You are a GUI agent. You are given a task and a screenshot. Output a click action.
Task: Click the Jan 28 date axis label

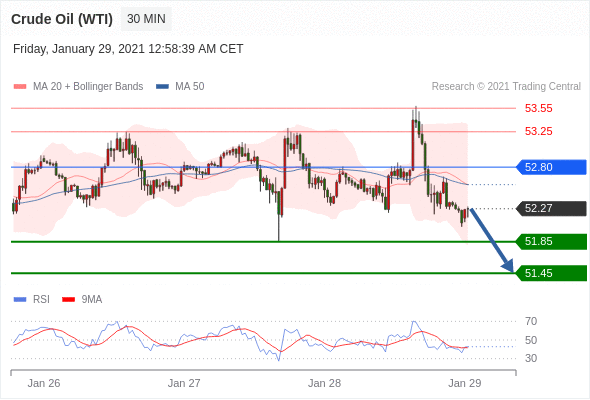point(324,383)
